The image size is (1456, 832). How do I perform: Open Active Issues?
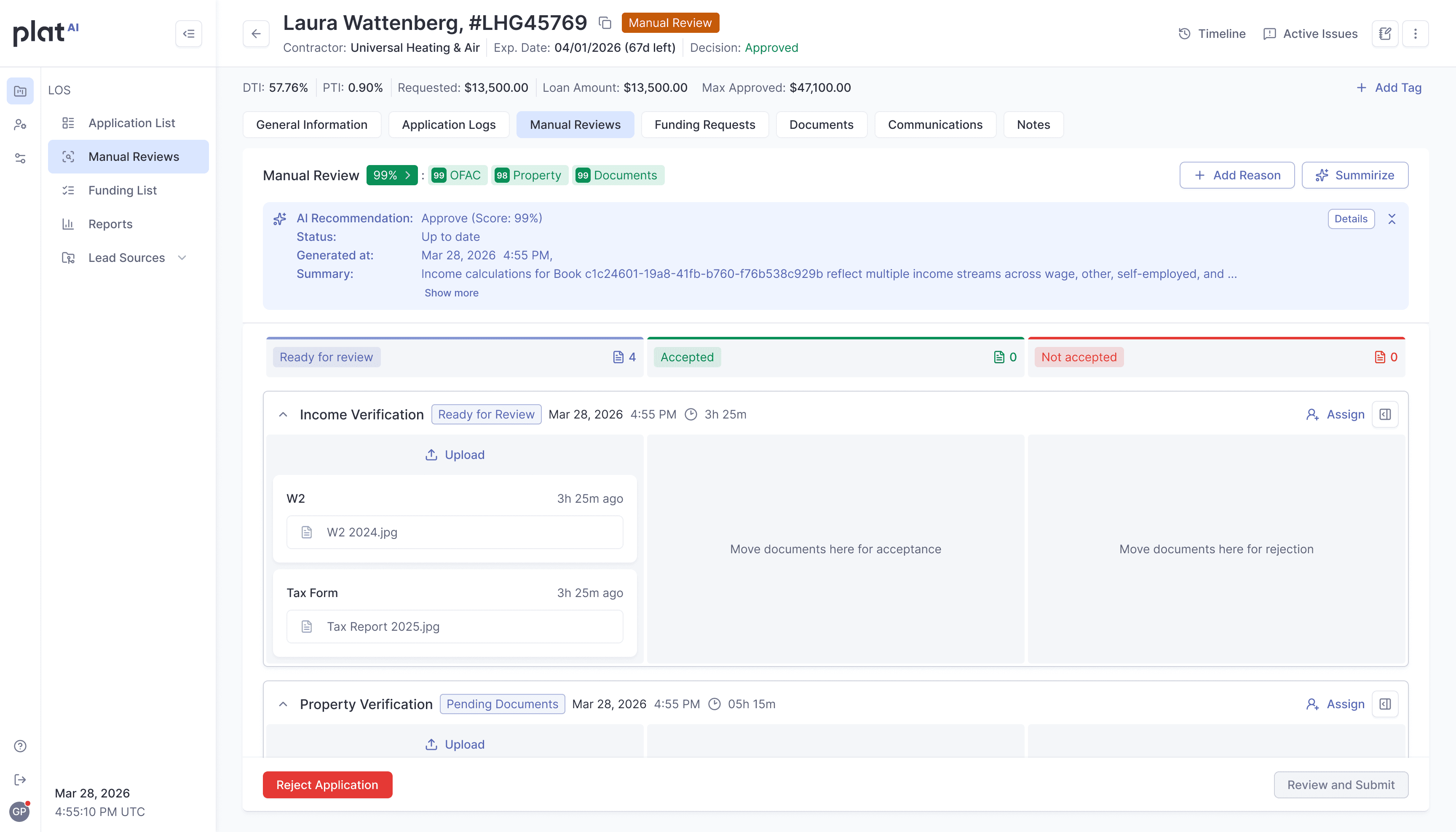click(x=1310, y=34)
